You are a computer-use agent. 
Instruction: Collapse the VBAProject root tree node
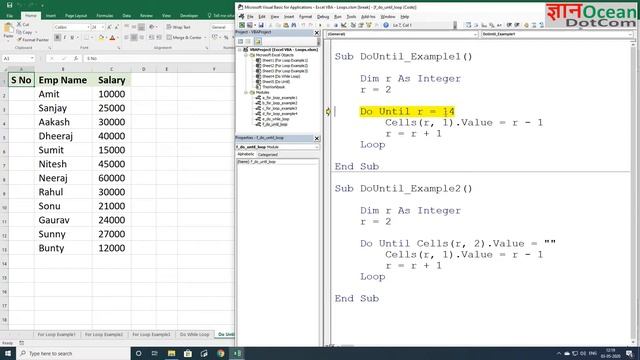(x=240, y=50)
